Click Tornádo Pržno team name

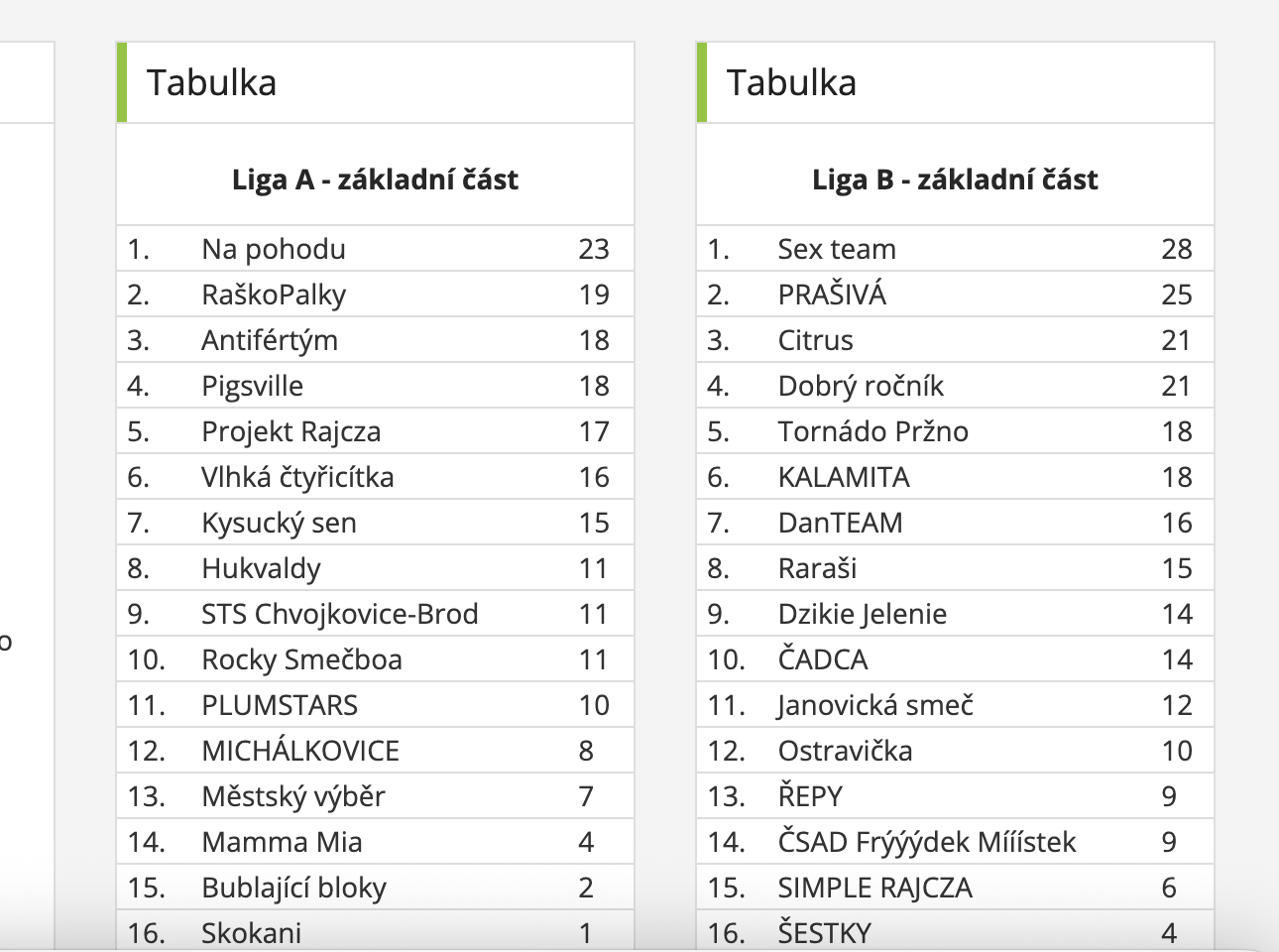(x=872, y=431)
